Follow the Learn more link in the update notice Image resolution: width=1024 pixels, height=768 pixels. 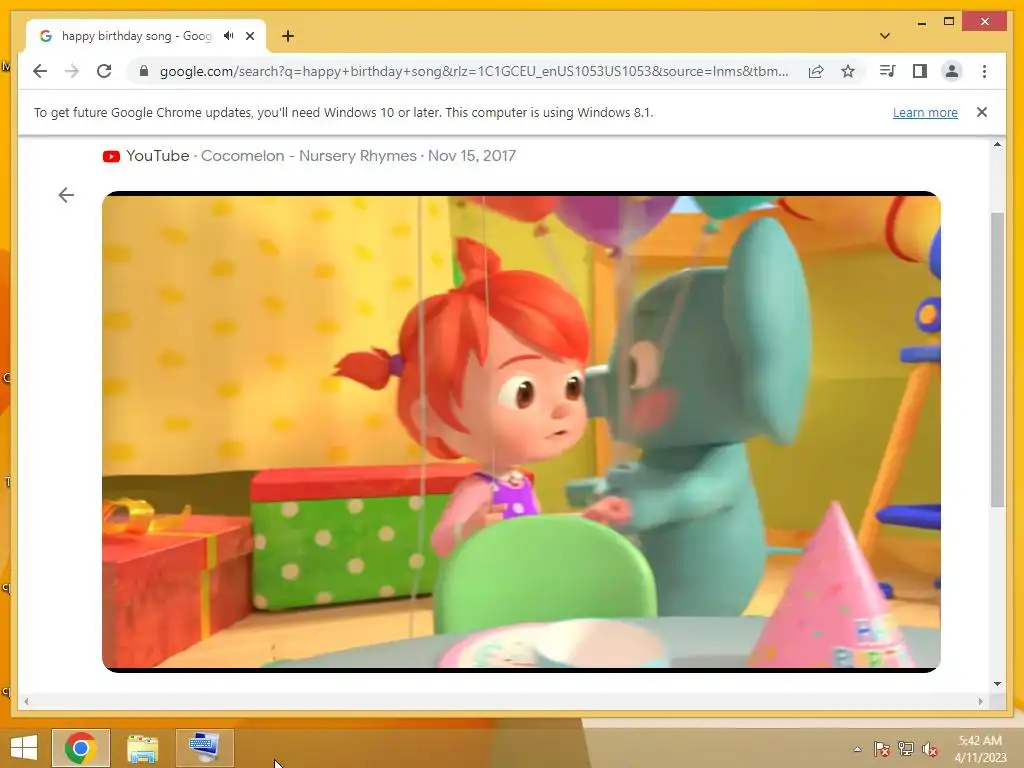[925, 112]
